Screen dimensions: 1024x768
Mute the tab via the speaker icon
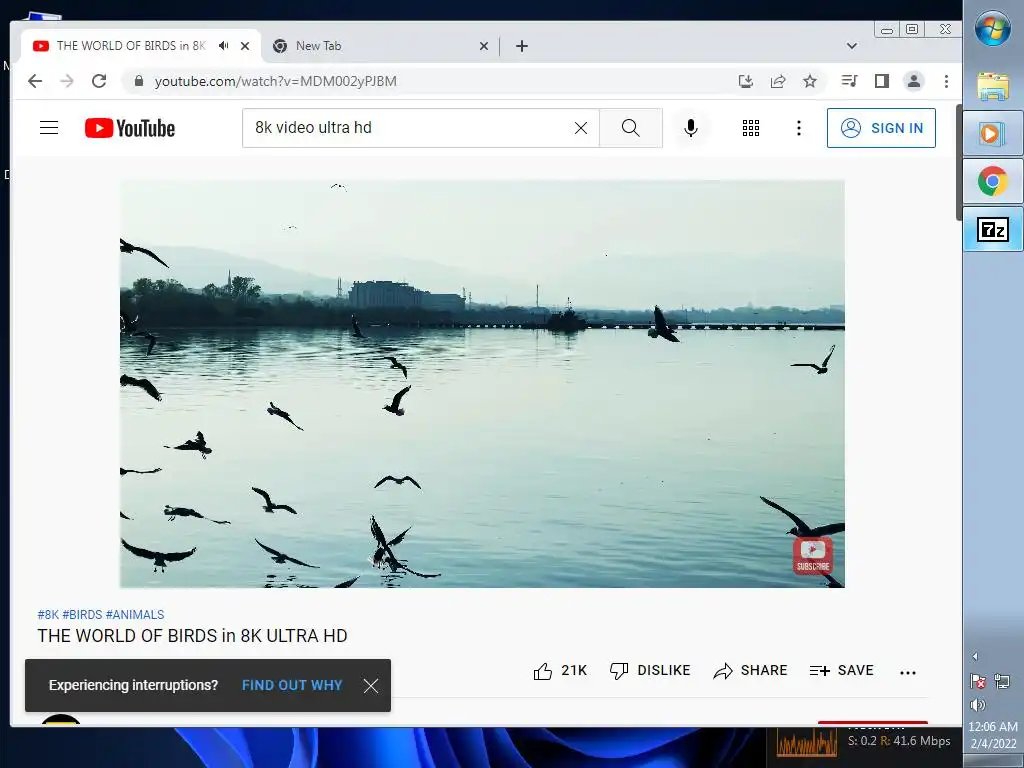pyautogui.click(x=223, y=46)
